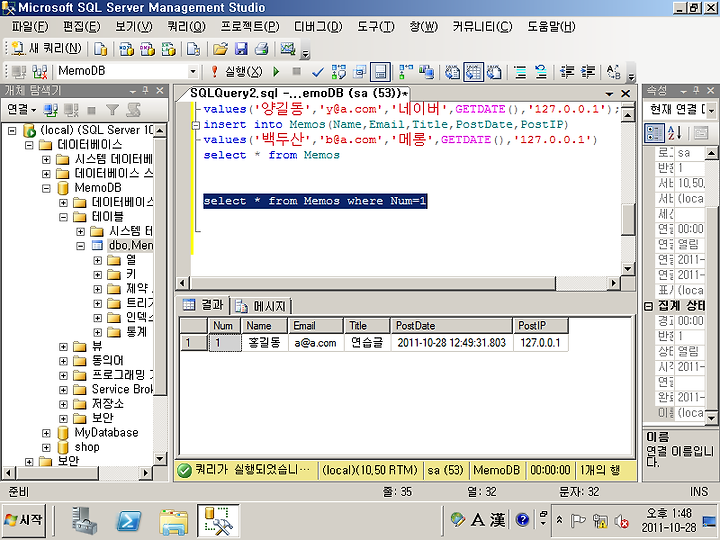Click the Object Explorer refresh icon
Viewport: 720px width, 540px height.
pyautogui.click(x=133, y=110)
